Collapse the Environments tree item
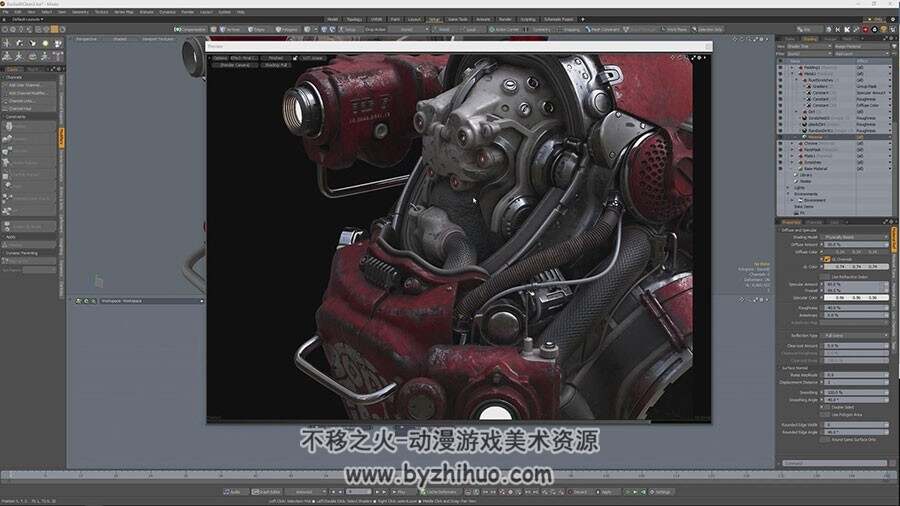The image size is (900, 506). [788, 194]
